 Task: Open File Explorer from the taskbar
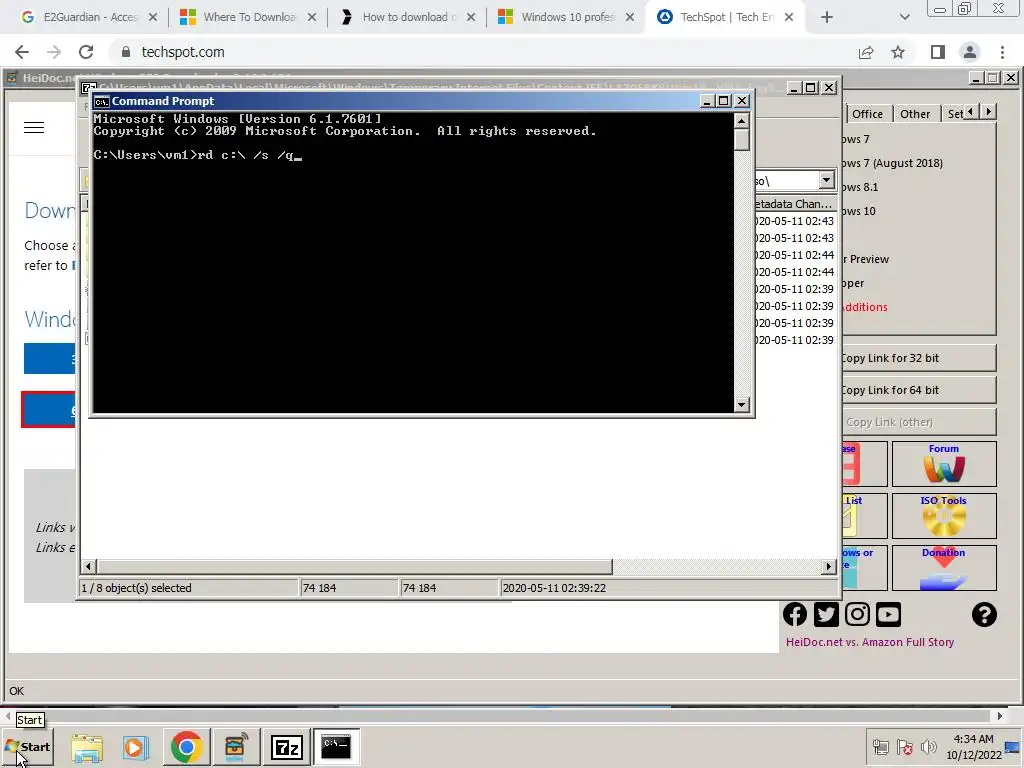(x=87, y=747)
